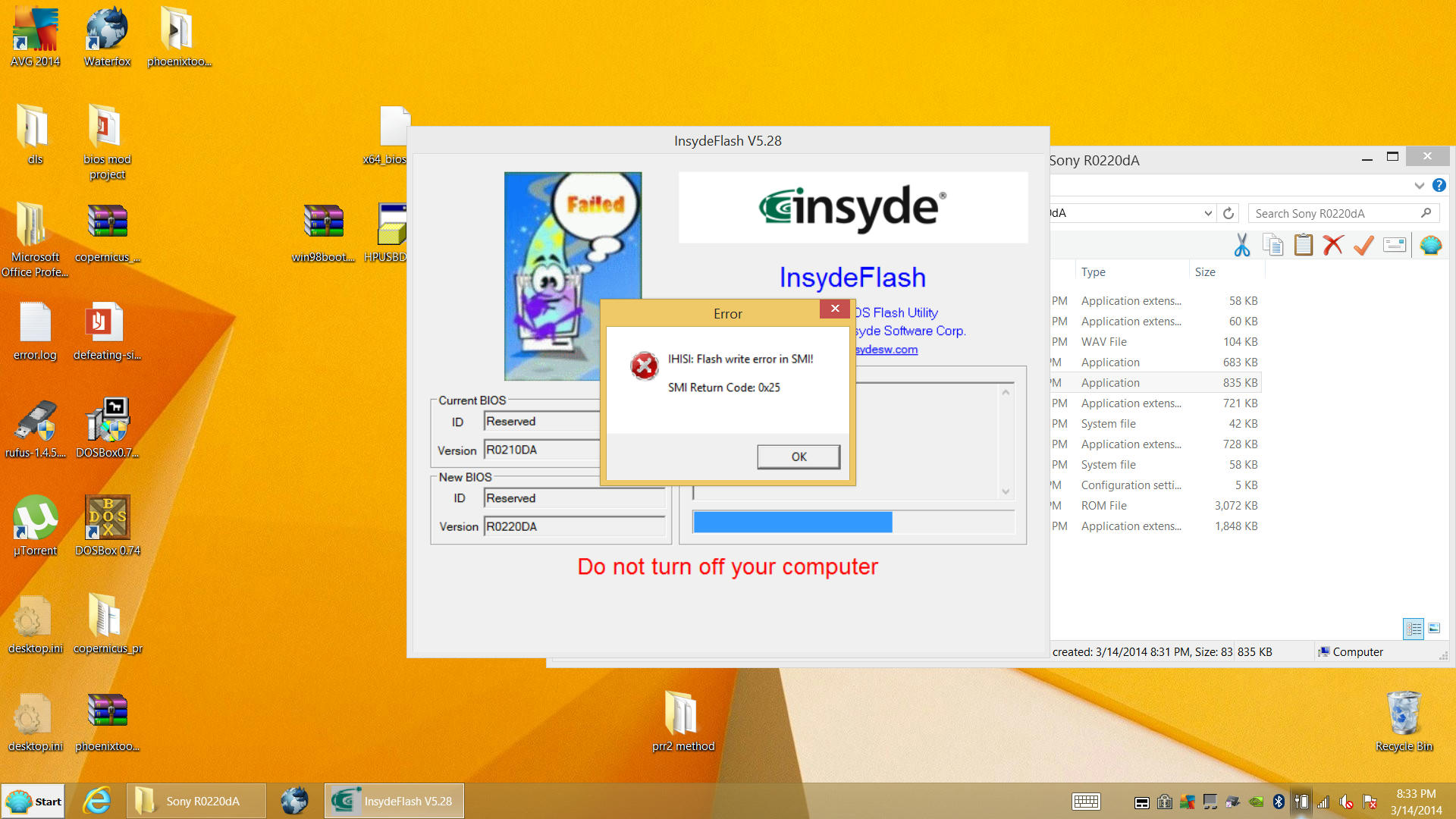This screenshot has width=1456, height=819.
Task: Click the Classic Shell settings shell icon
Action: tap(1430, 245)
